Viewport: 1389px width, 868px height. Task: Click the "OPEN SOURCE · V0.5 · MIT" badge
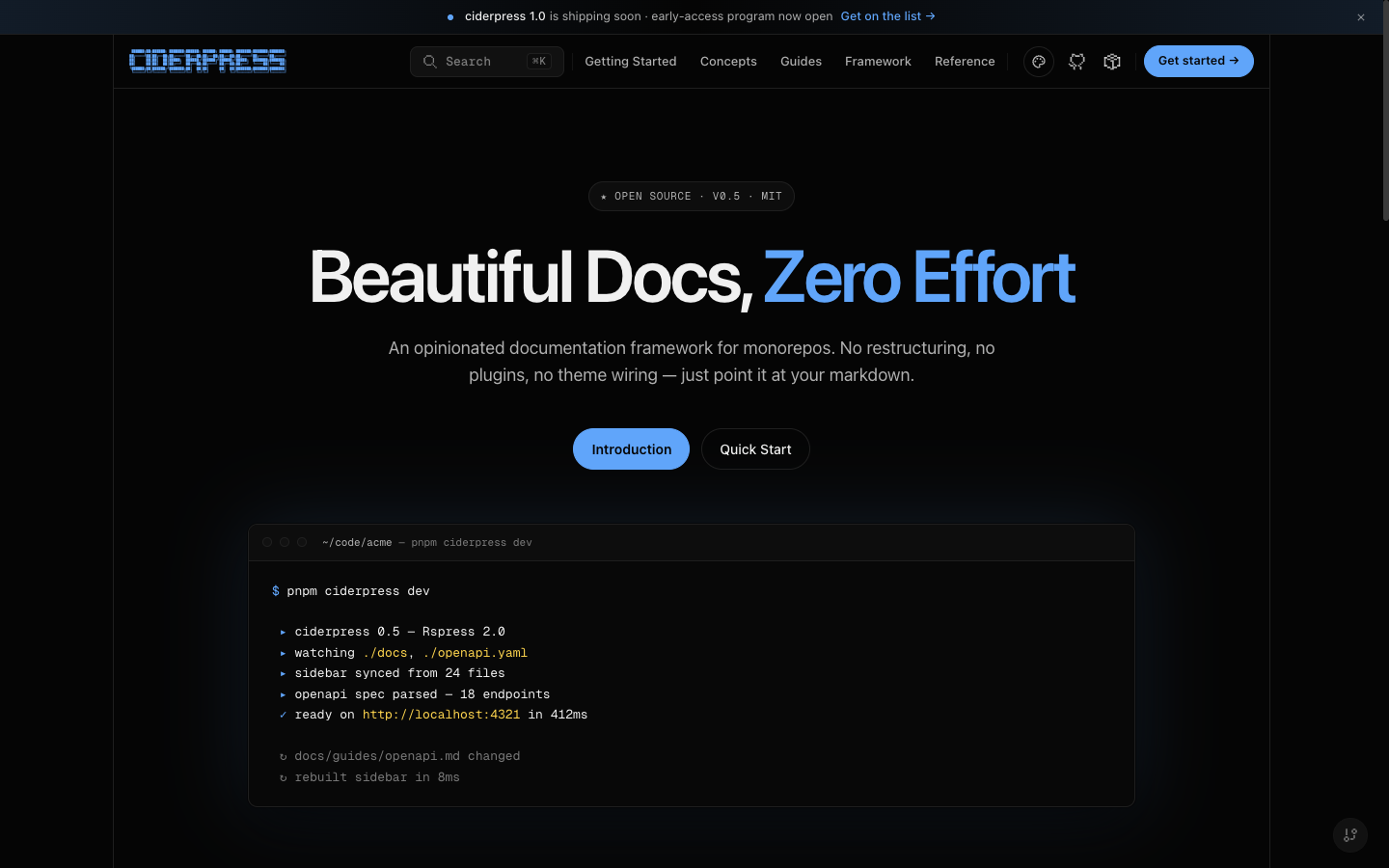pos(692,197)
